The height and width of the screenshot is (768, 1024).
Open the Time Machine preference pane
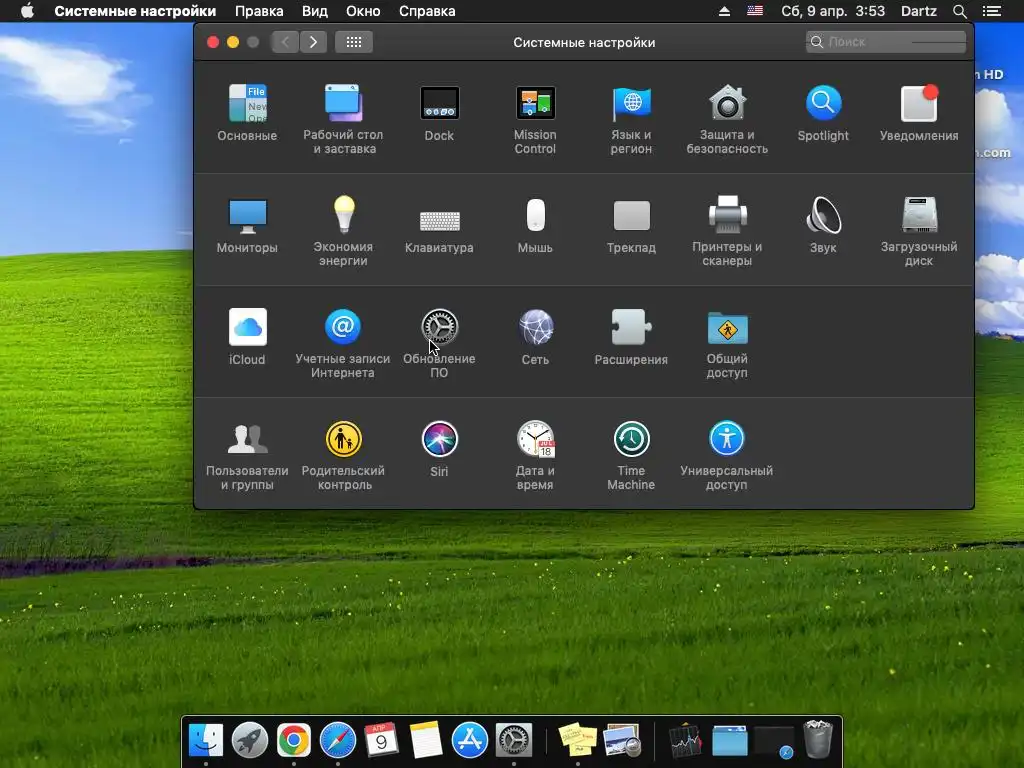(x=631, y=456)
